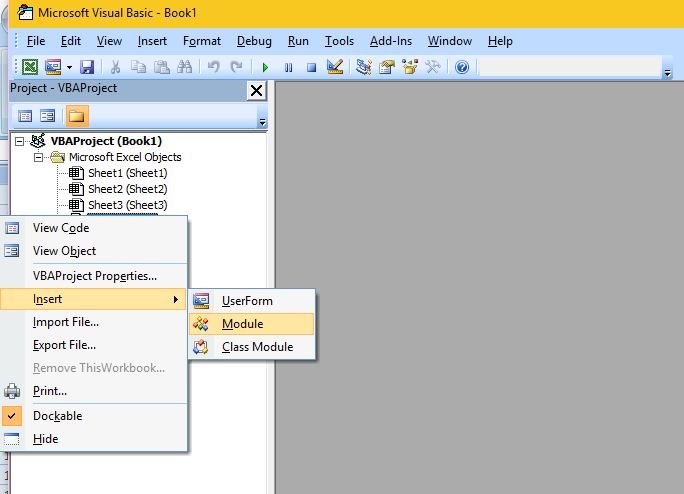This screenshot has height=494, width=684.
Task: Insert a Class Module from submenu
Action: point(252,347)
